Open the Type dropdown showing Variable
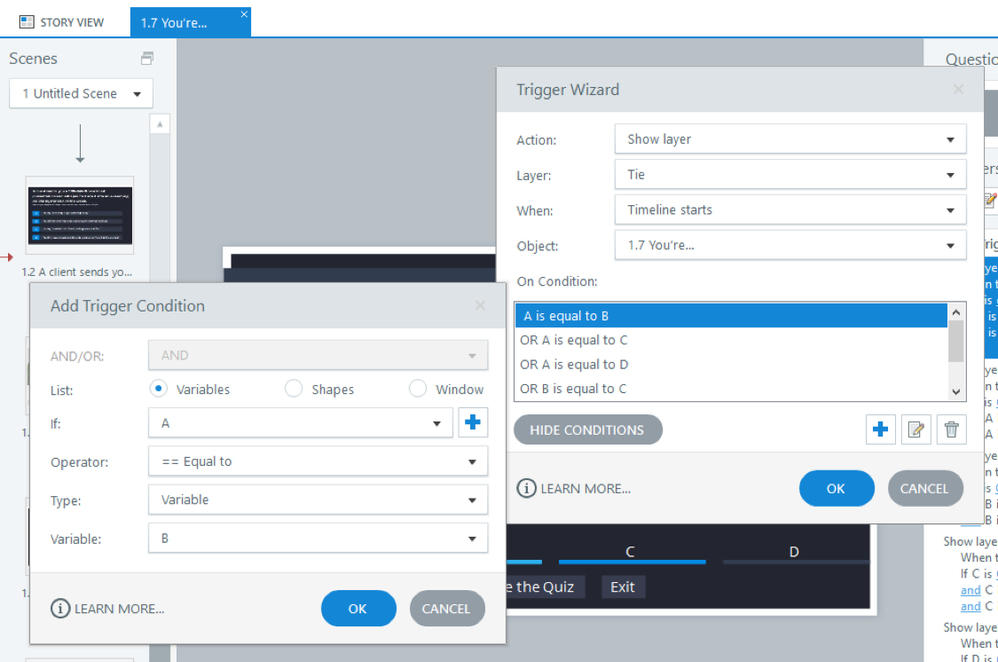Screen dimensions: 998x662 point(318,500)
